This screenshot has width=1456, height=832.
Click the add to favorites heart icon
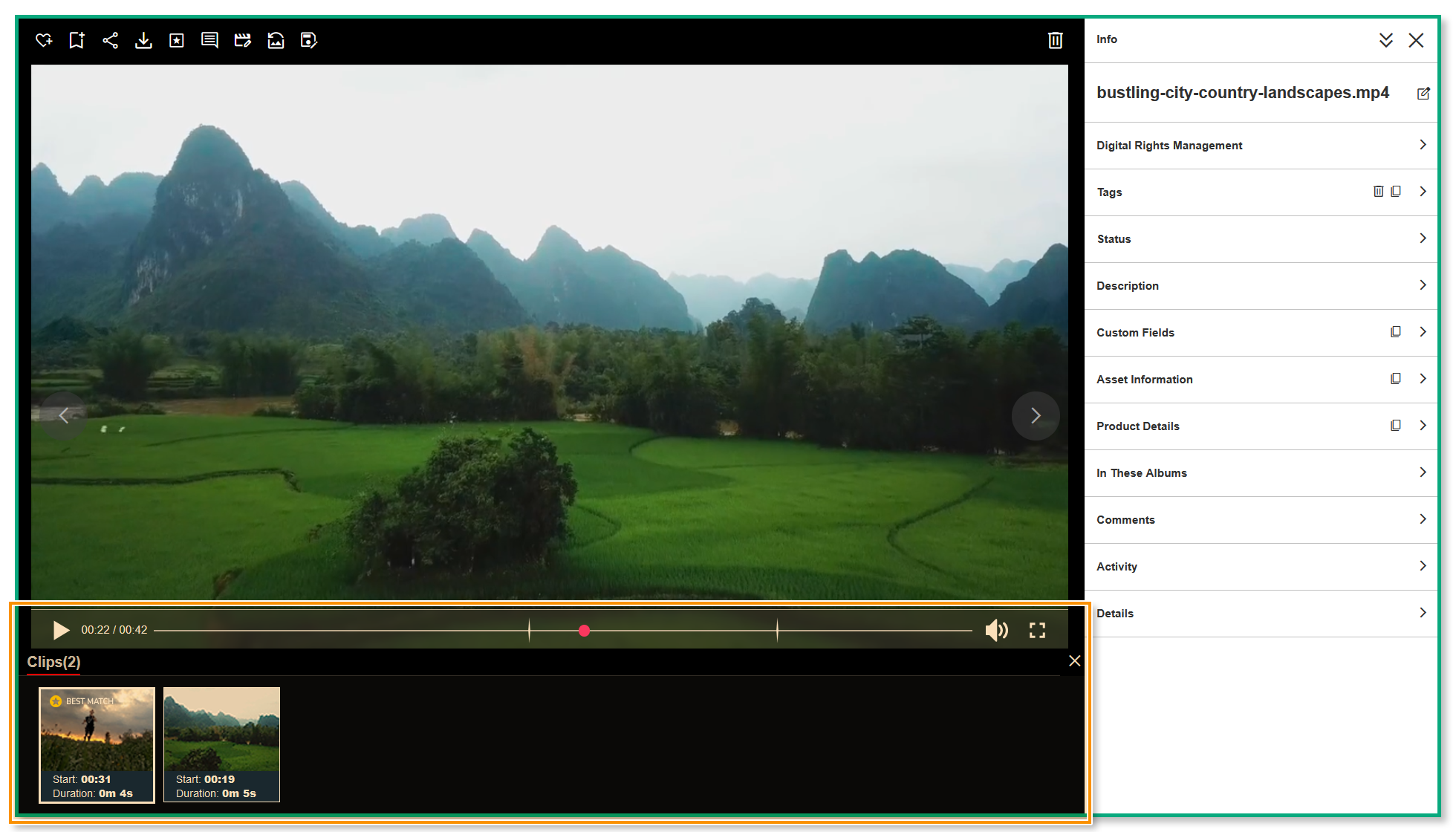44,40
